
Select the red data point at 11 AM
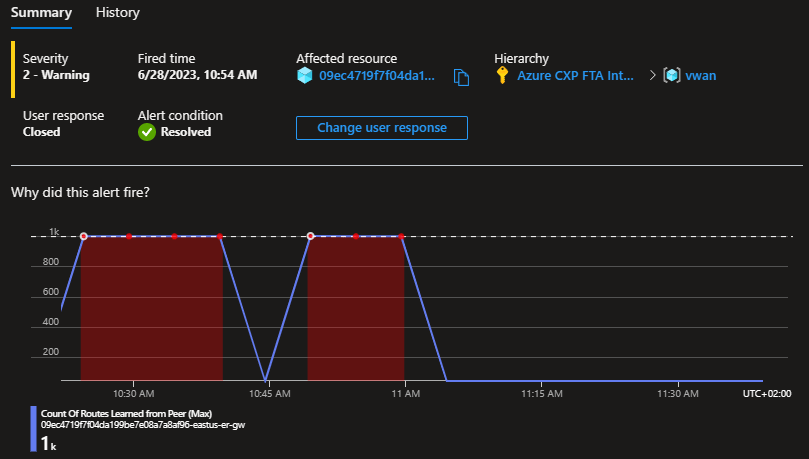[x=401, y=236]
